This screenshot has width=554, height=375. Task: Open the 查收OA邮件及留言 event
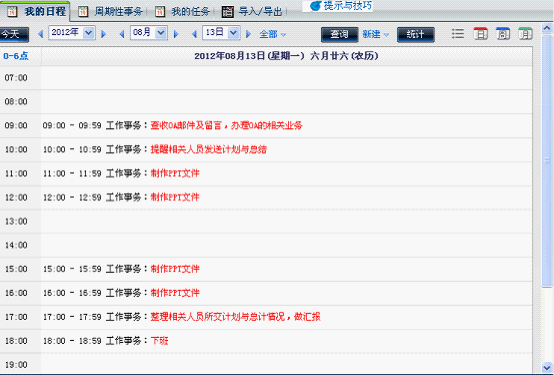[226, 125]
